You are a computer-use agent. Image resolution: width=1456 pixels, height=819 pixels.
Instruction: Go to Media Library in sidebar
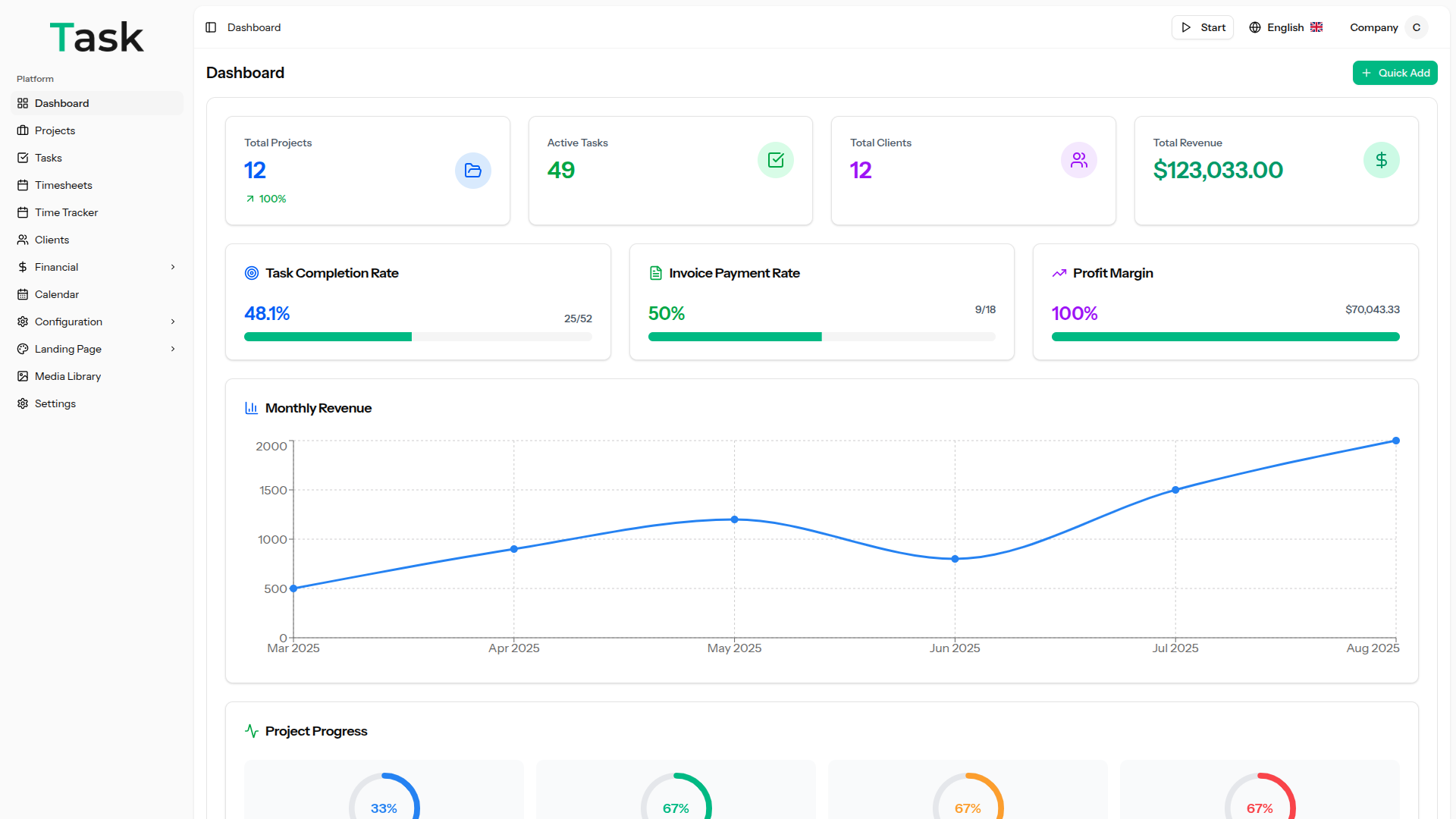point(67,376)
